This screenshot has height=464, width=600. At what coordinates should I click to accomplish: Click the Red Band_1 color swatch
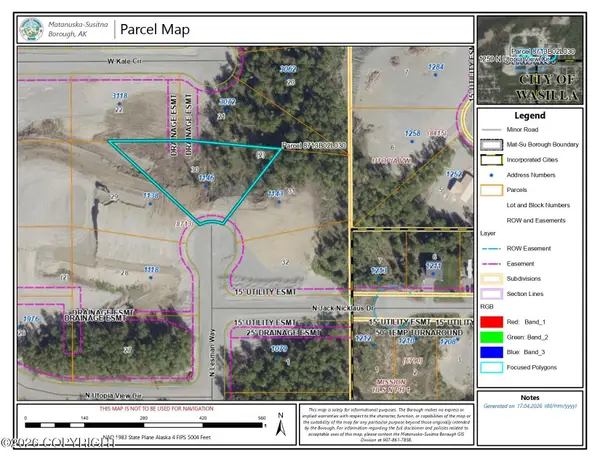point(492,322)
